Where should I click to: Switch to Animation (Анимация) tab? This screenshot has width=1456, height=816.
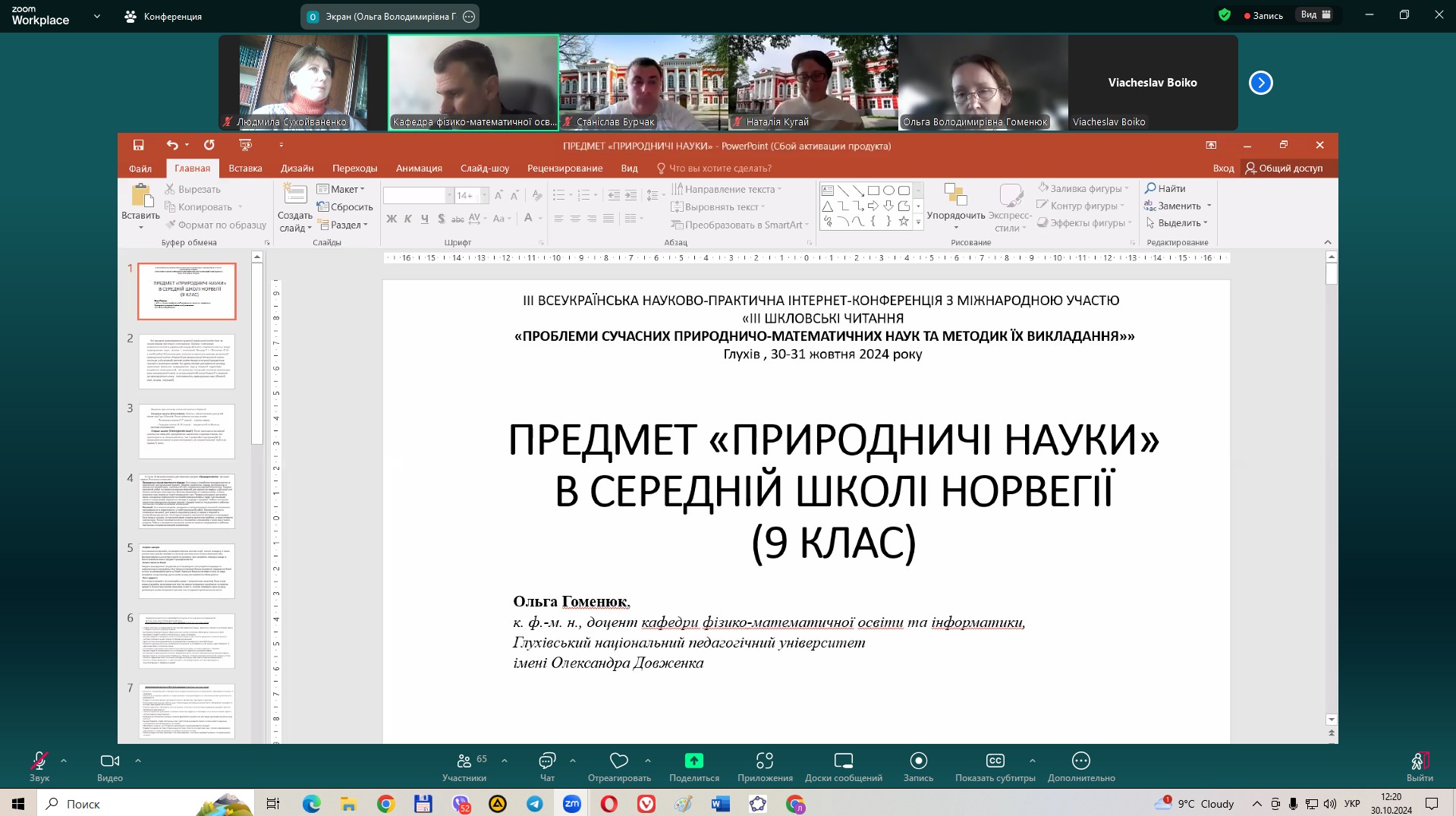[419, 169]
